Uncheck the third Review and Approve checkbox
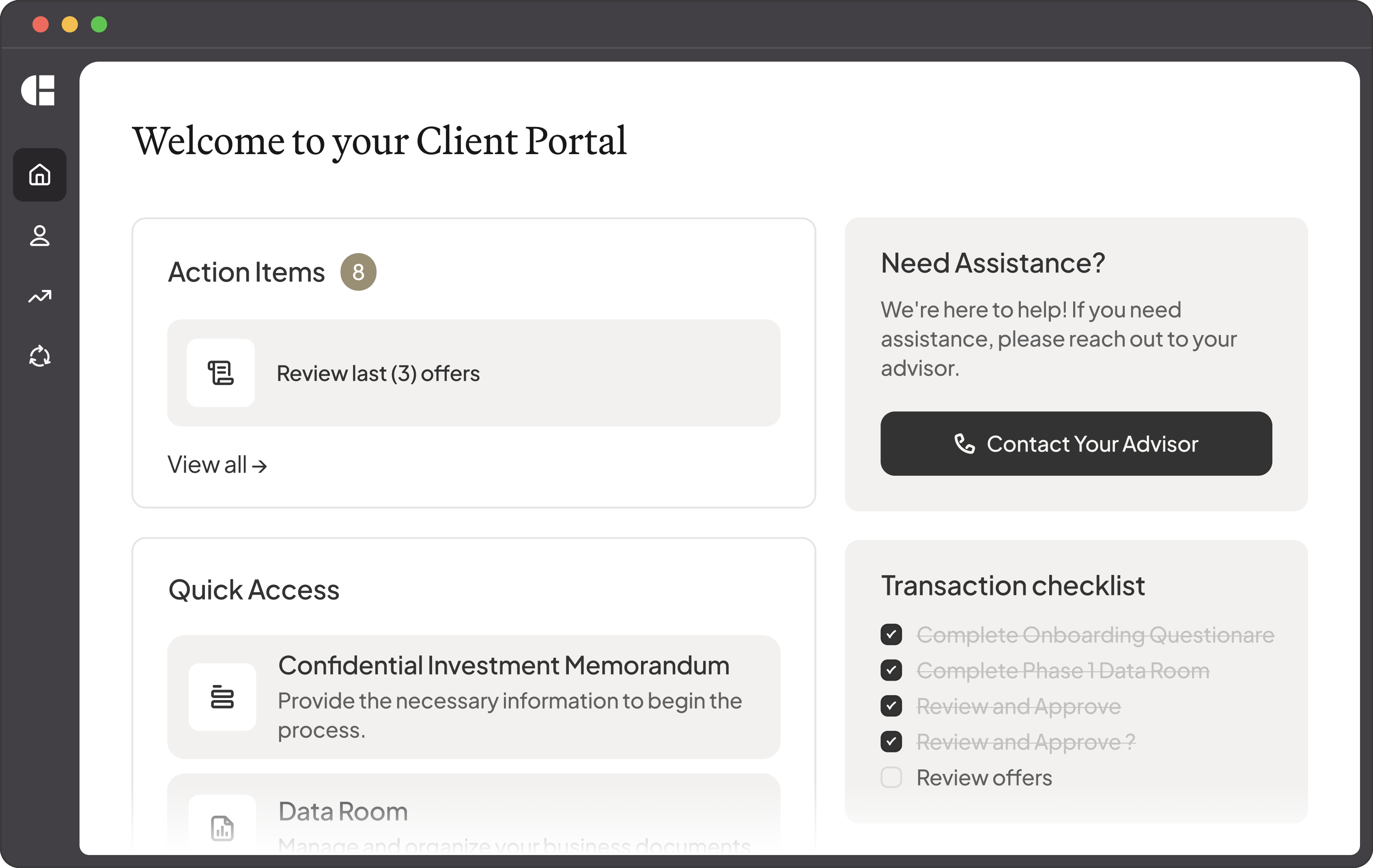The height and width of the screenshot is (868, 1373). (891, 706)
